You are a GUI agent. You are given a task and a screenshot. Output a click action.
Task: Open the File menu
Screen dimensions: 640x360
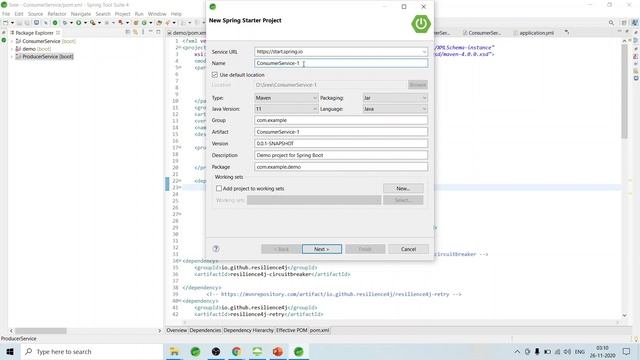[6, 14]
